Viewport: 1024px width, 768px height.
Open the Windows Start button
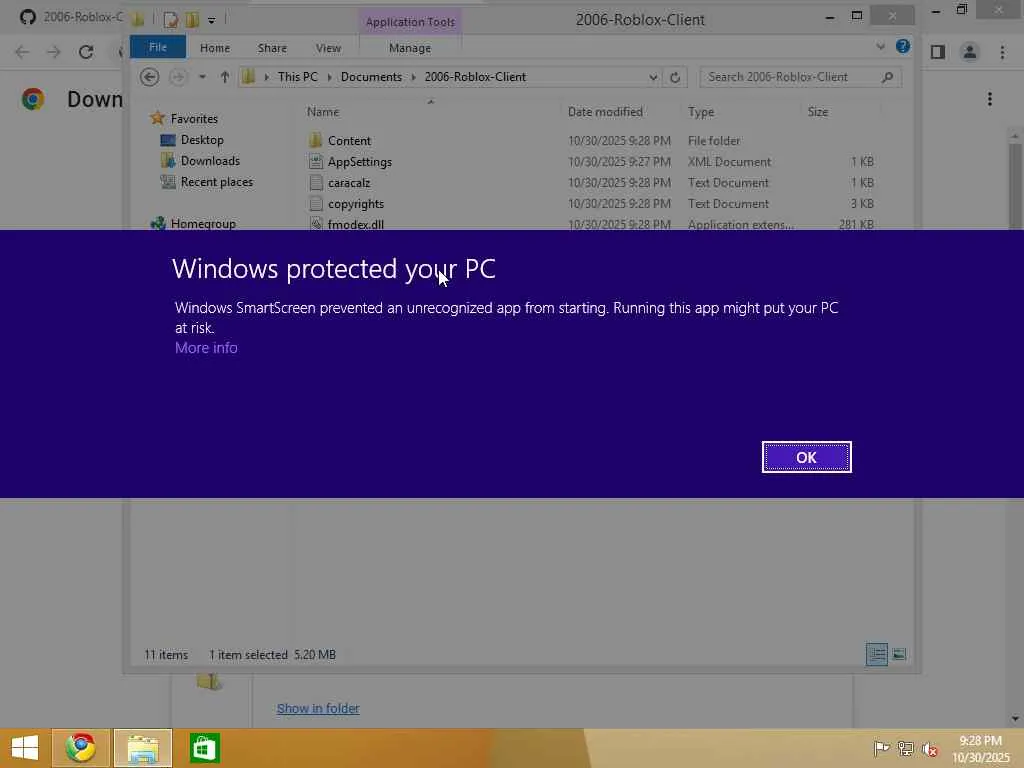pyautogui.click(x=25, y=748)
